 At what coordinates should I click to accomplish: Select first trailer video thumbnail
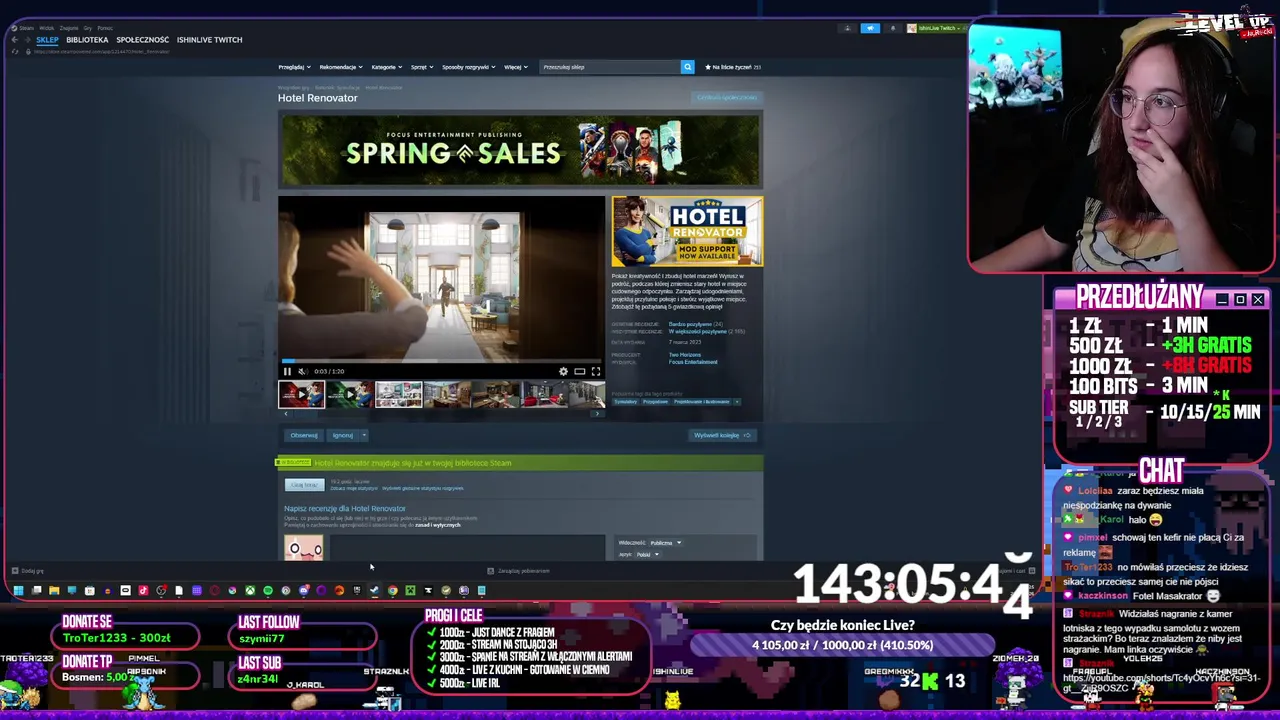[x=301, y=395]
